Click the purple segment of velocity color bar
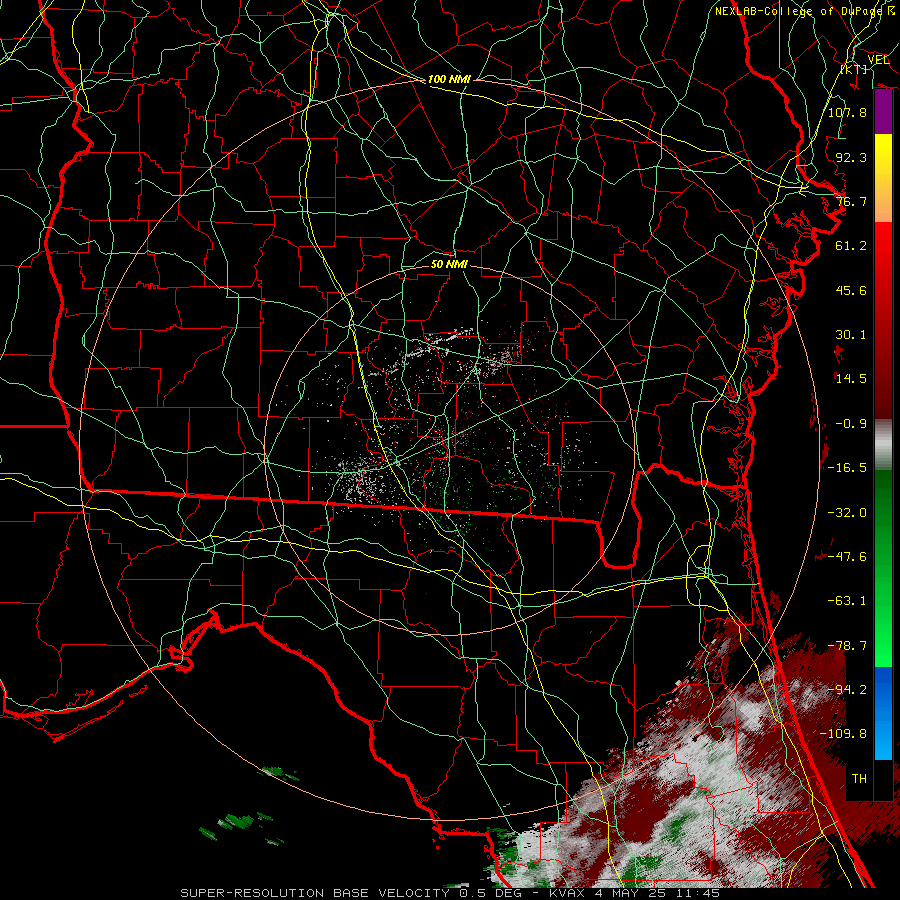 (883, 112)
